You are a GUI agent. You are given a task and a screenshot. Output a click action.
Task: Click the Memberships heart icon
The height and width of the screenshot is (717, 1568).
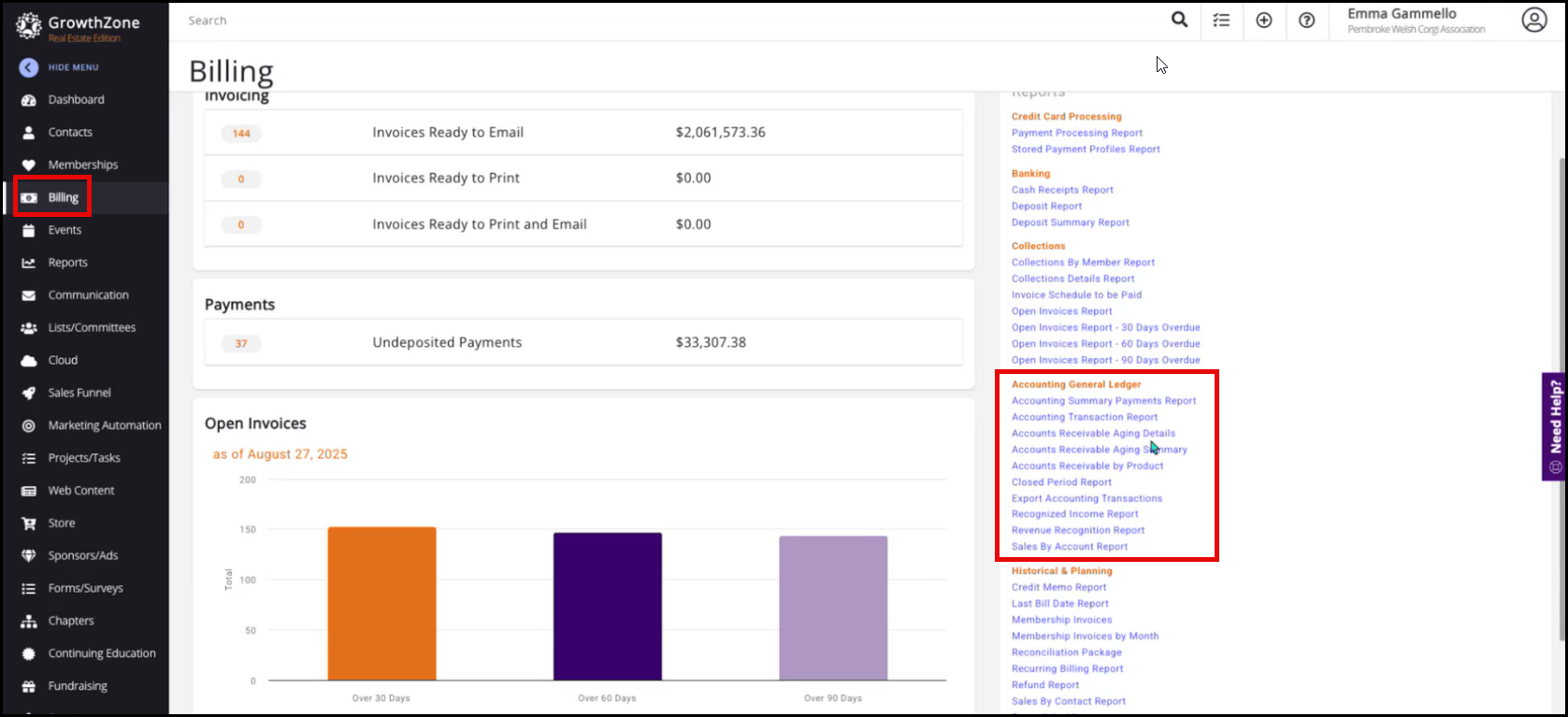tap(29, 165)
